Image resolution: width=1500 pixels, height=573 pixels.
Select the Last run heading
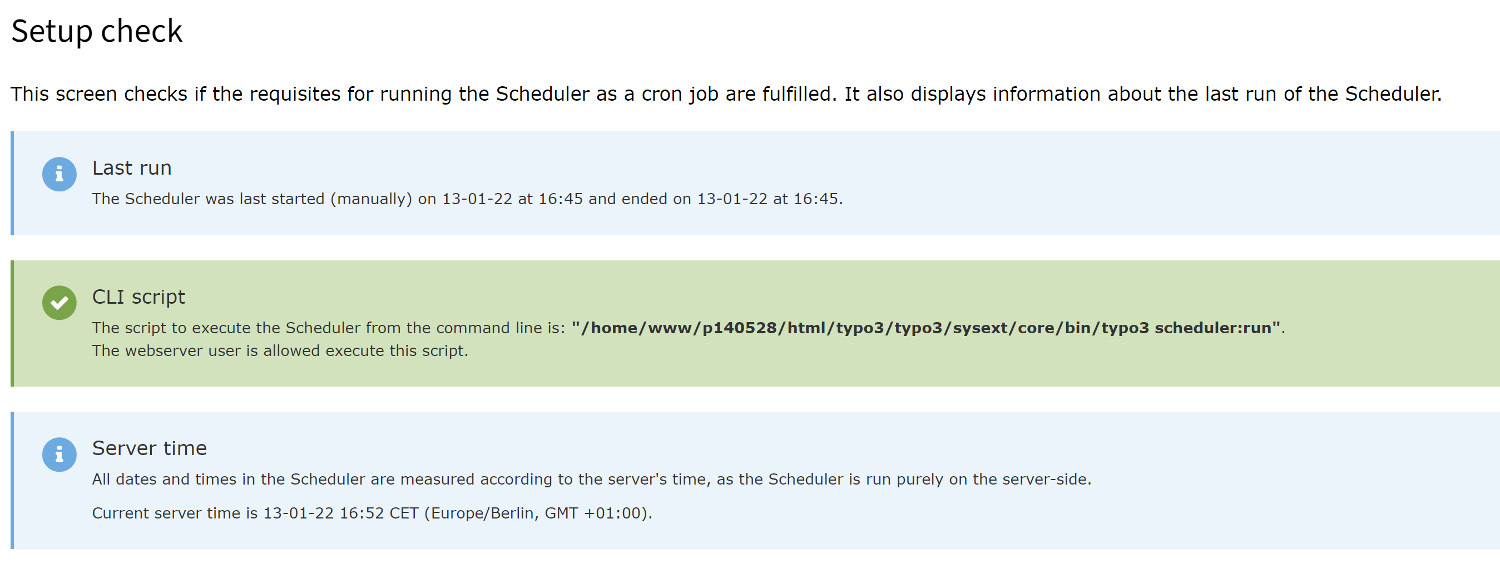(132, 168)
